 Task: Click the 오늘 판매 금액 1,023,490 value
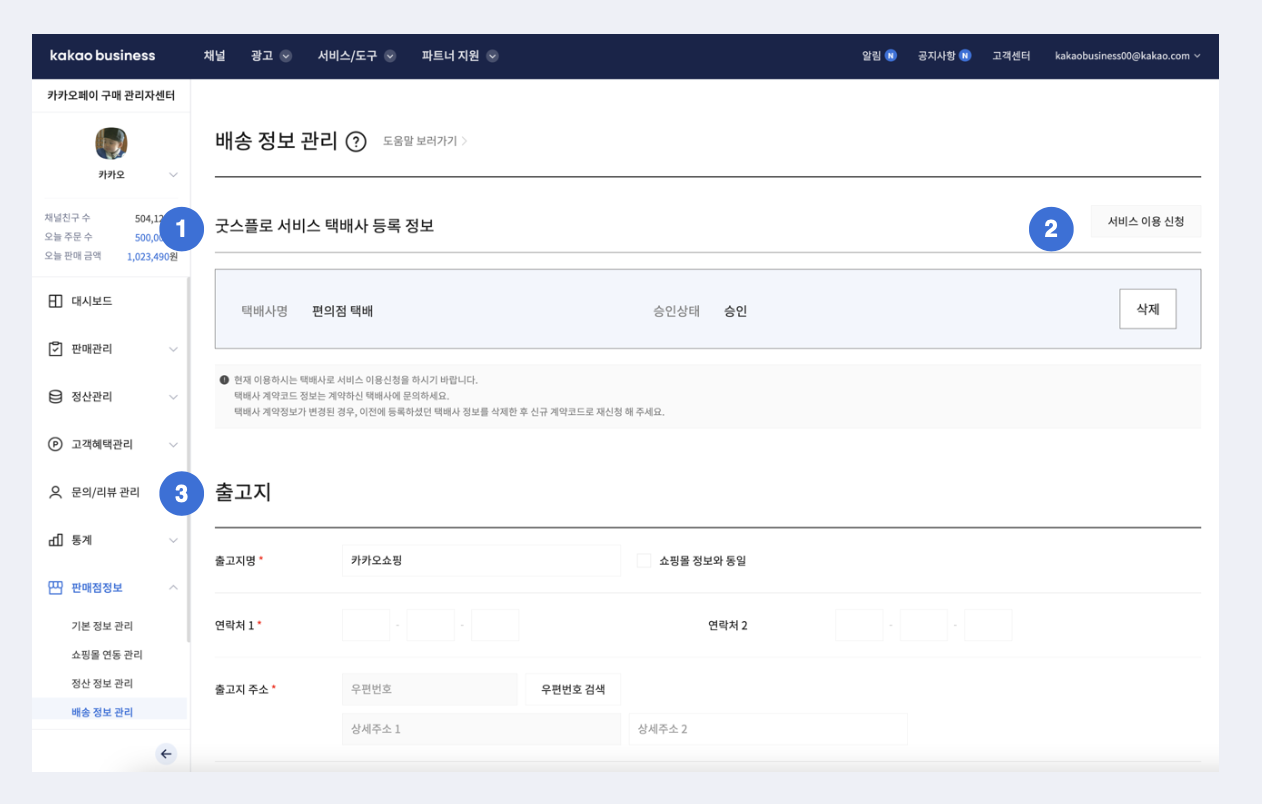[x=152, y=256]
